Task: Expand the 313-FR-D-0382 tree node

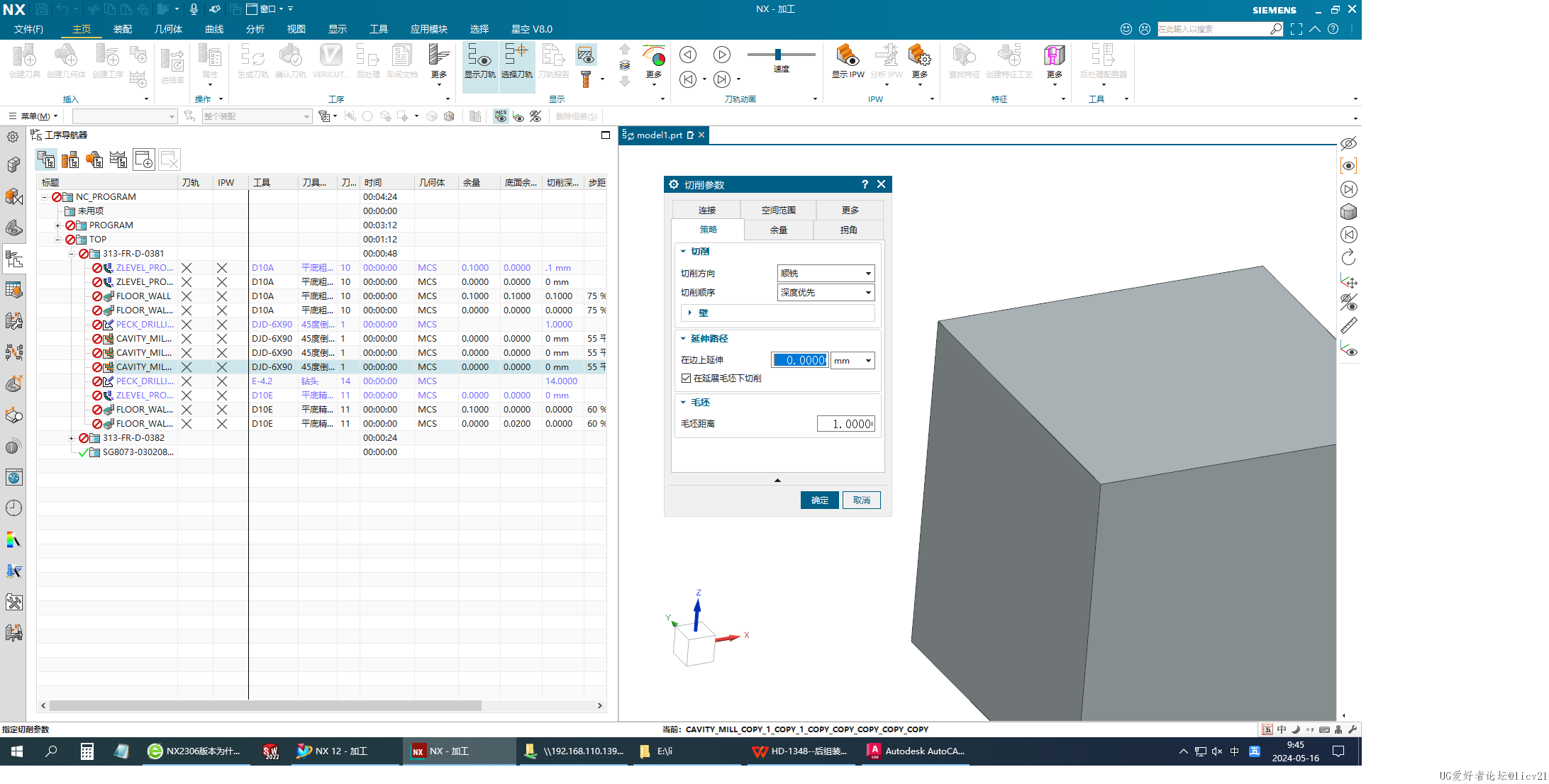Action: [x=72, y=438]
